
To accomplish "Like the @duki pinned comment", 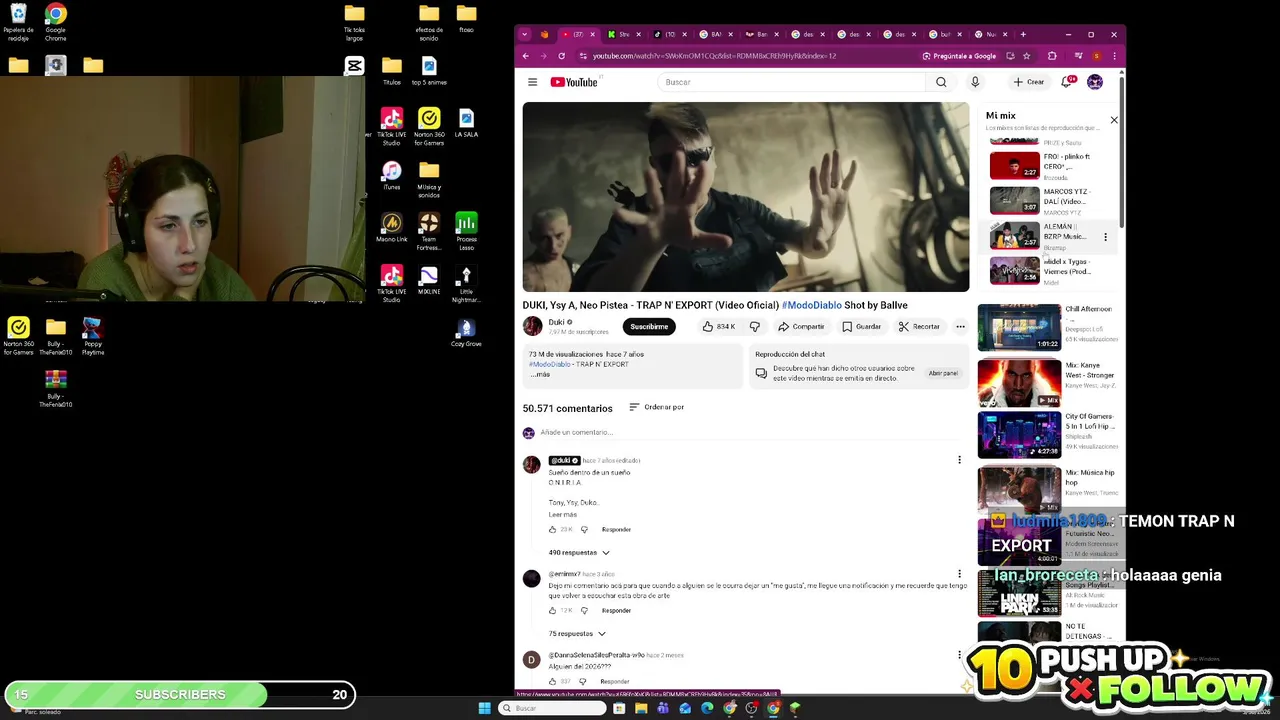I will [x=552, y=529].
